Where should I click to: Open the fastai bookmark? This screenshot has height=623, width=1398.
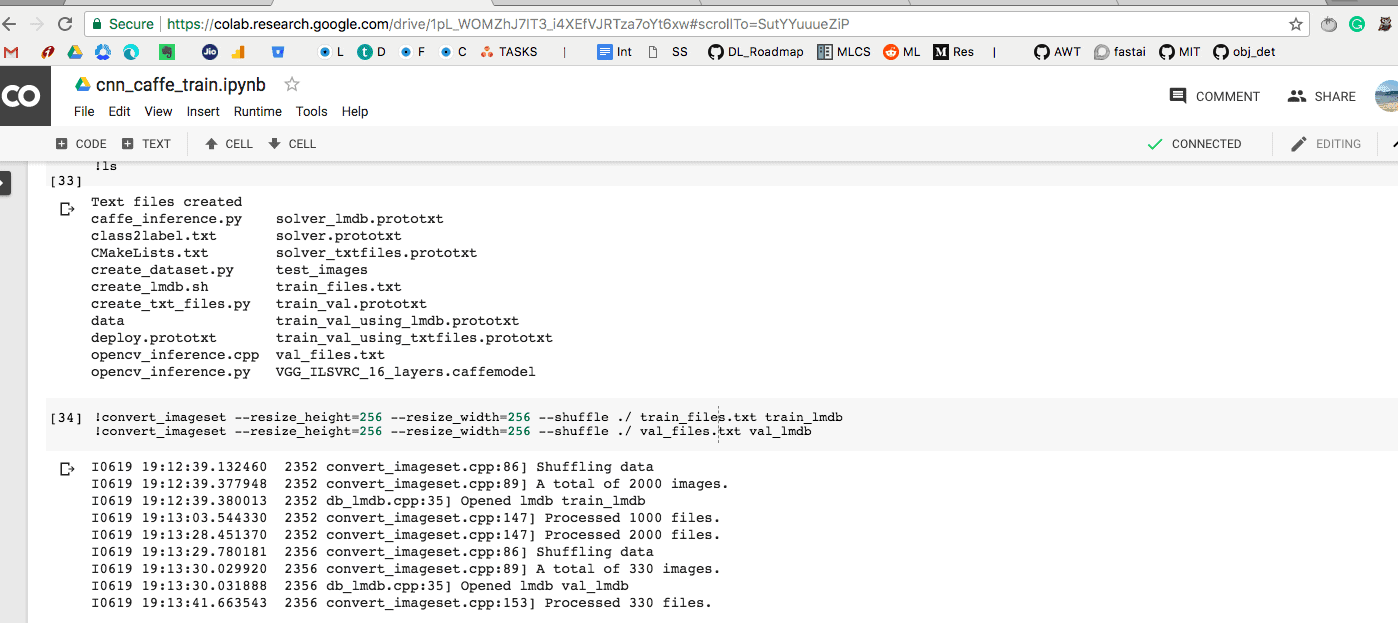1120,52
